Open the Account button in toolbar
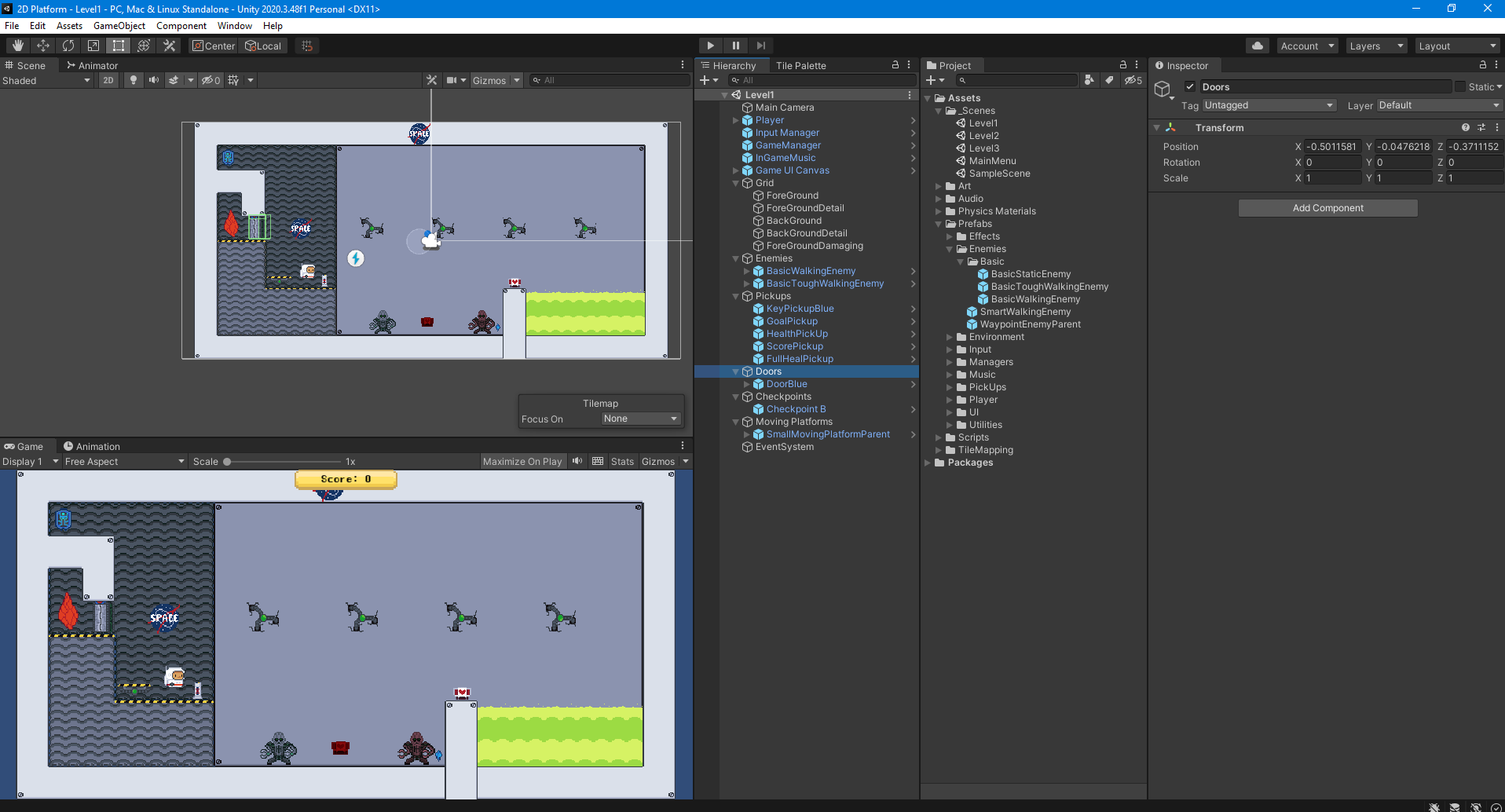This screenshot has width=1505, height=812. (x=1307, y=46)
